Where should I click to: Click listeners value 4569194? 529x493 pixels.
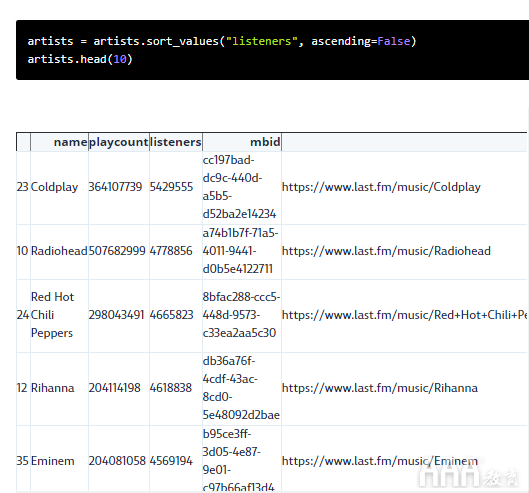pos(171,461)
